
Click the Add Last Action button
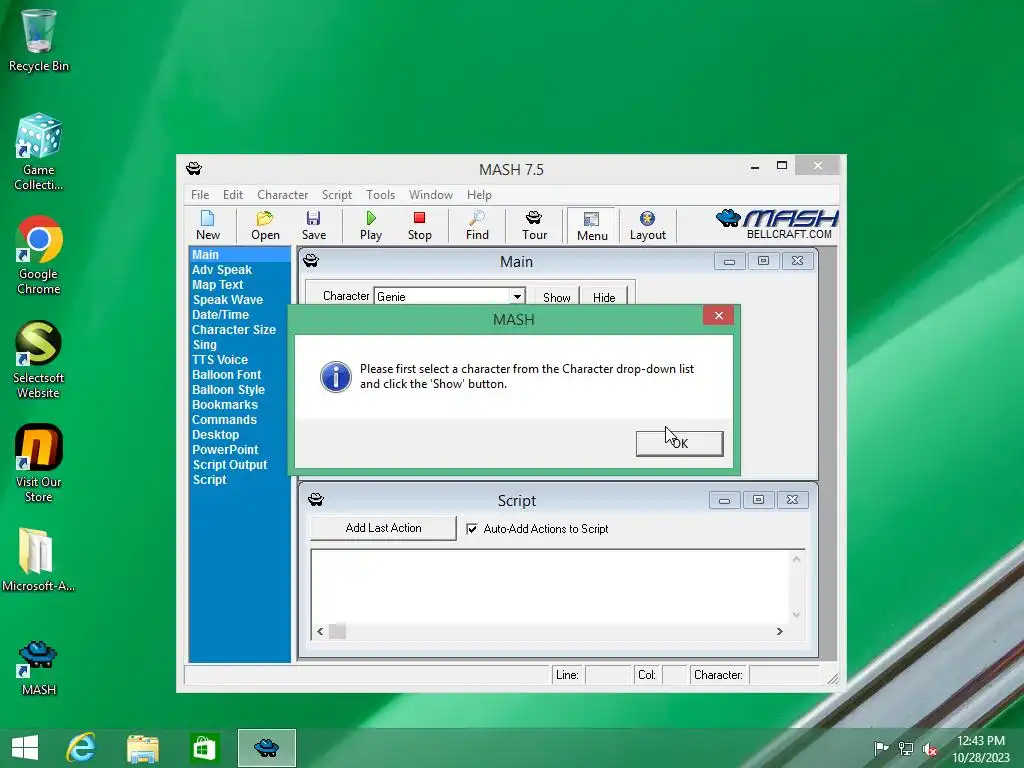click(383, 528)
